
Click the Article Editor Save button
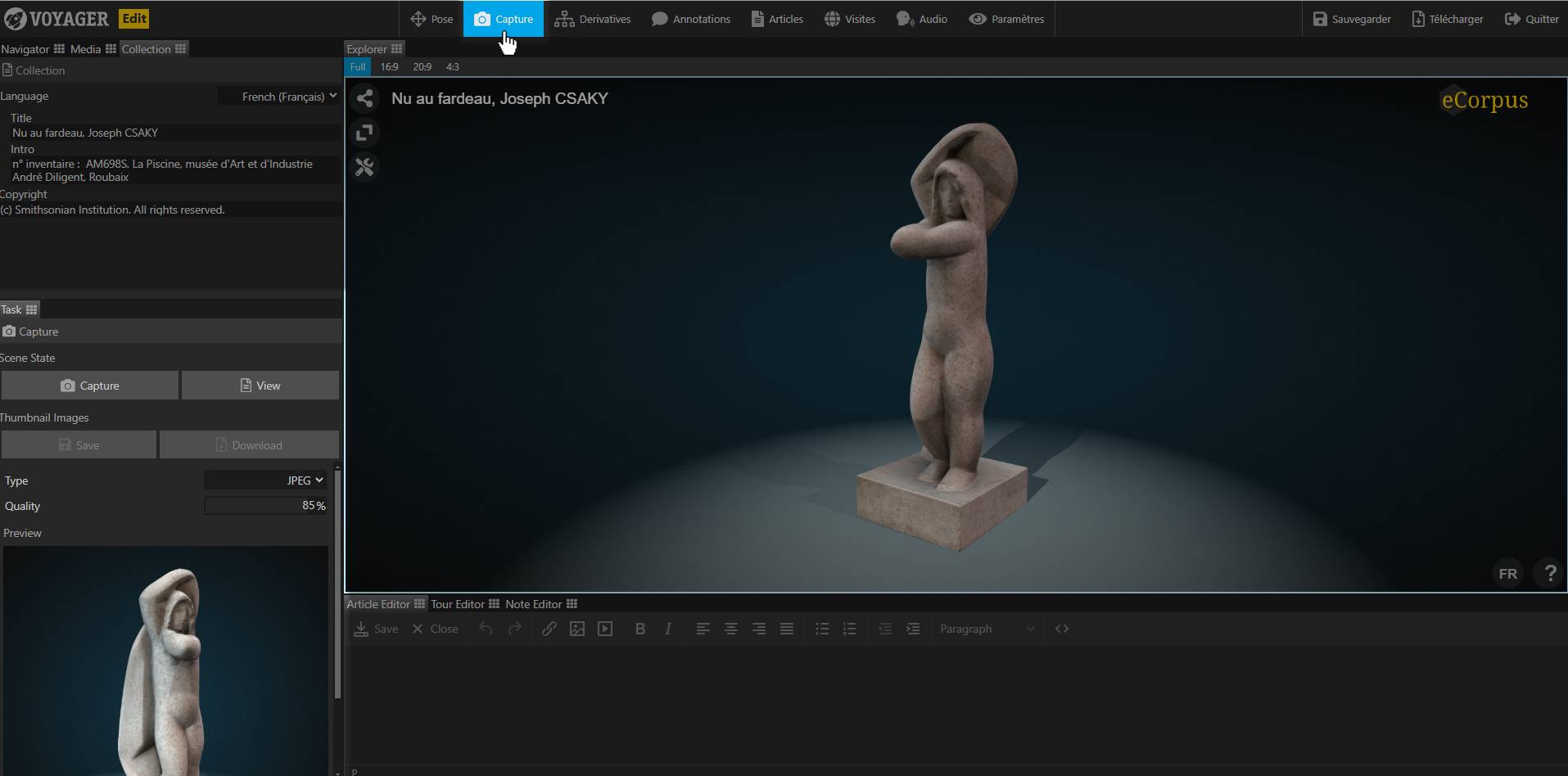[x=376, y=629]
